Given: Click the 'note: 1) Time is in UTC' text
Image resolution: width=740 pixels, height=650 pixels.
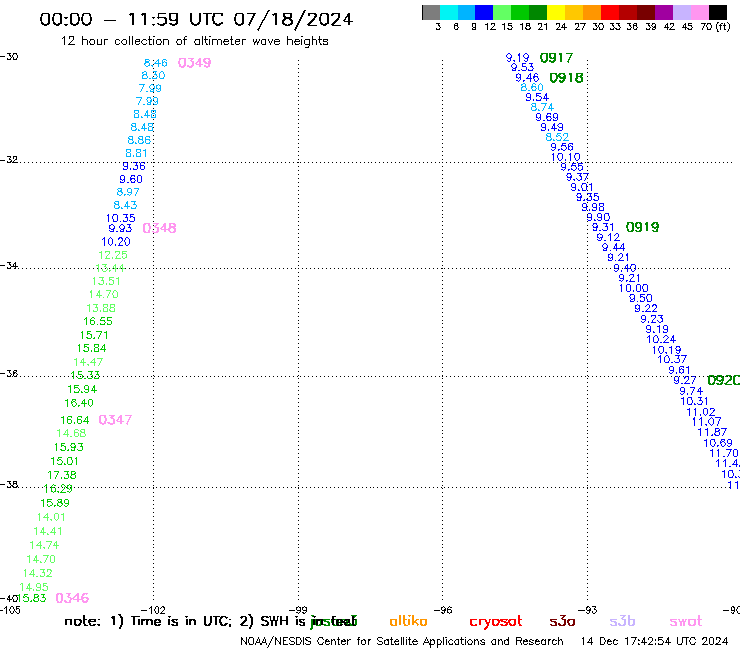Looking at the screenshot, I should click(x=148, y=621).
